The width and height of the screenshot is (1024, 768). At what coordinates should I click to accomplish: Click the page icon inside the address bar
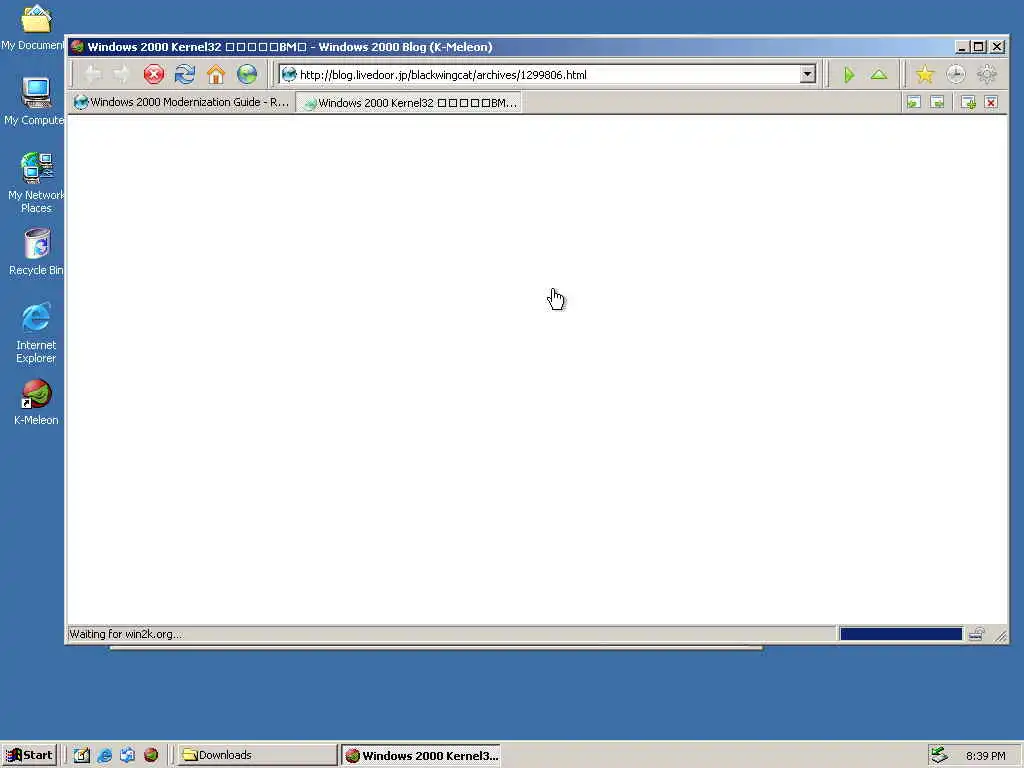click(x=289, y=74)
